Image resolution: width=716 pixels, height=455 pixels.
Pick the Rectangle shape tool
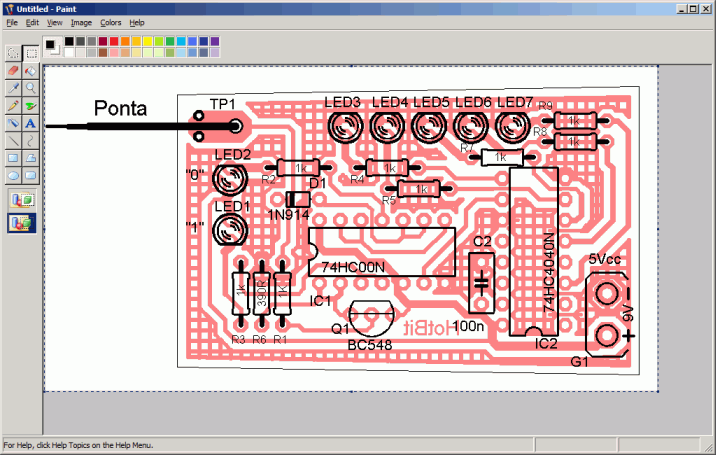click(13, 158)
